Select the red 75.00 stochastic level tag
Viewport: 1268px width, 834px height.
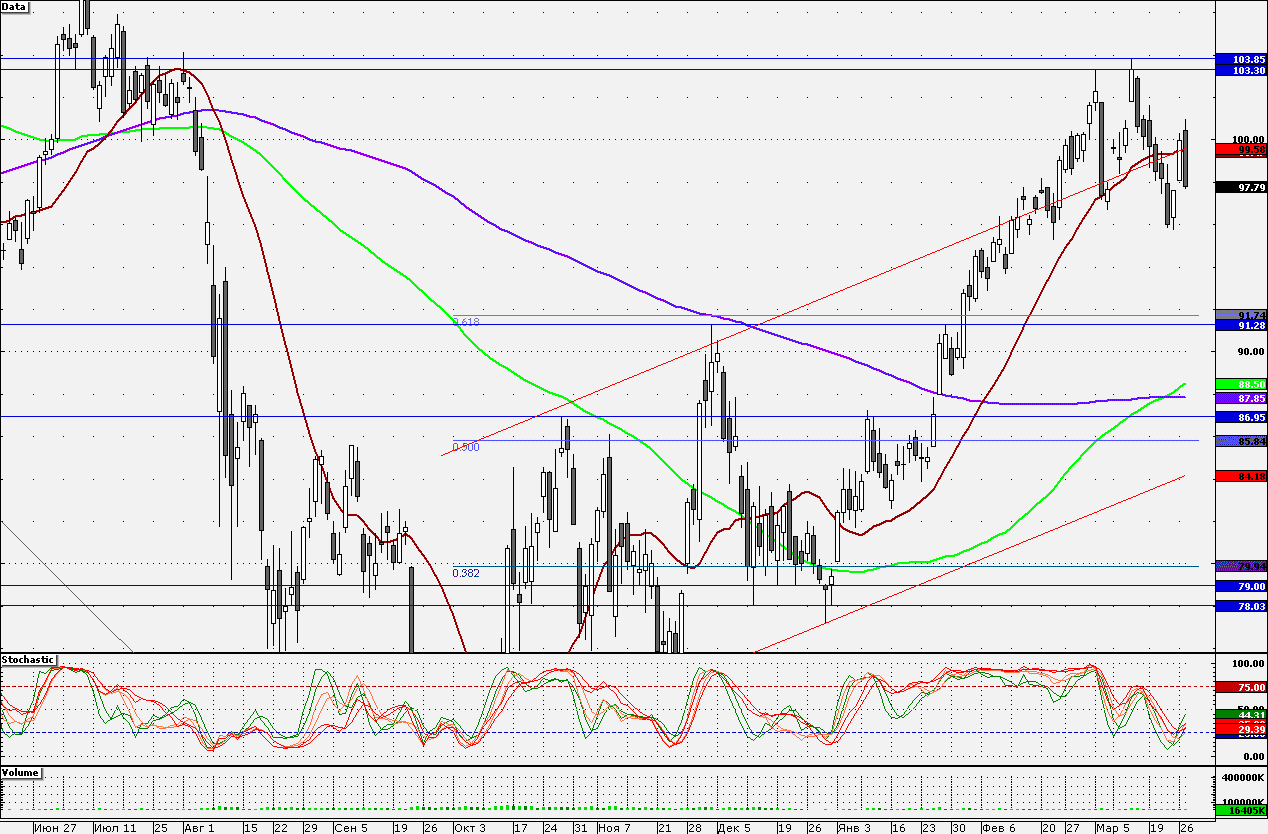1241,687
